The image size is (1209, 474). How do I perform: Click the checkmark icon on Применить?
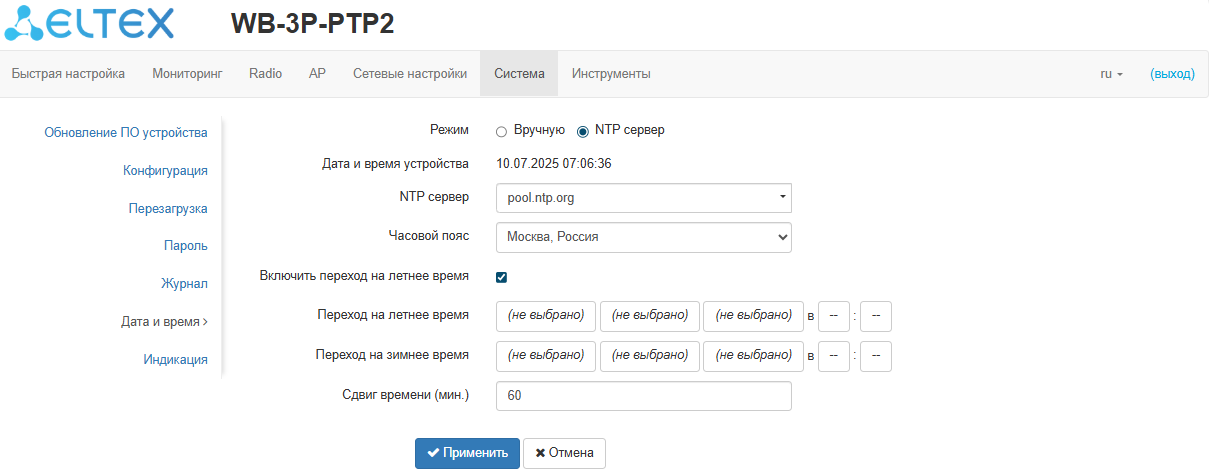pyautogui.click(x=433, y=453)
